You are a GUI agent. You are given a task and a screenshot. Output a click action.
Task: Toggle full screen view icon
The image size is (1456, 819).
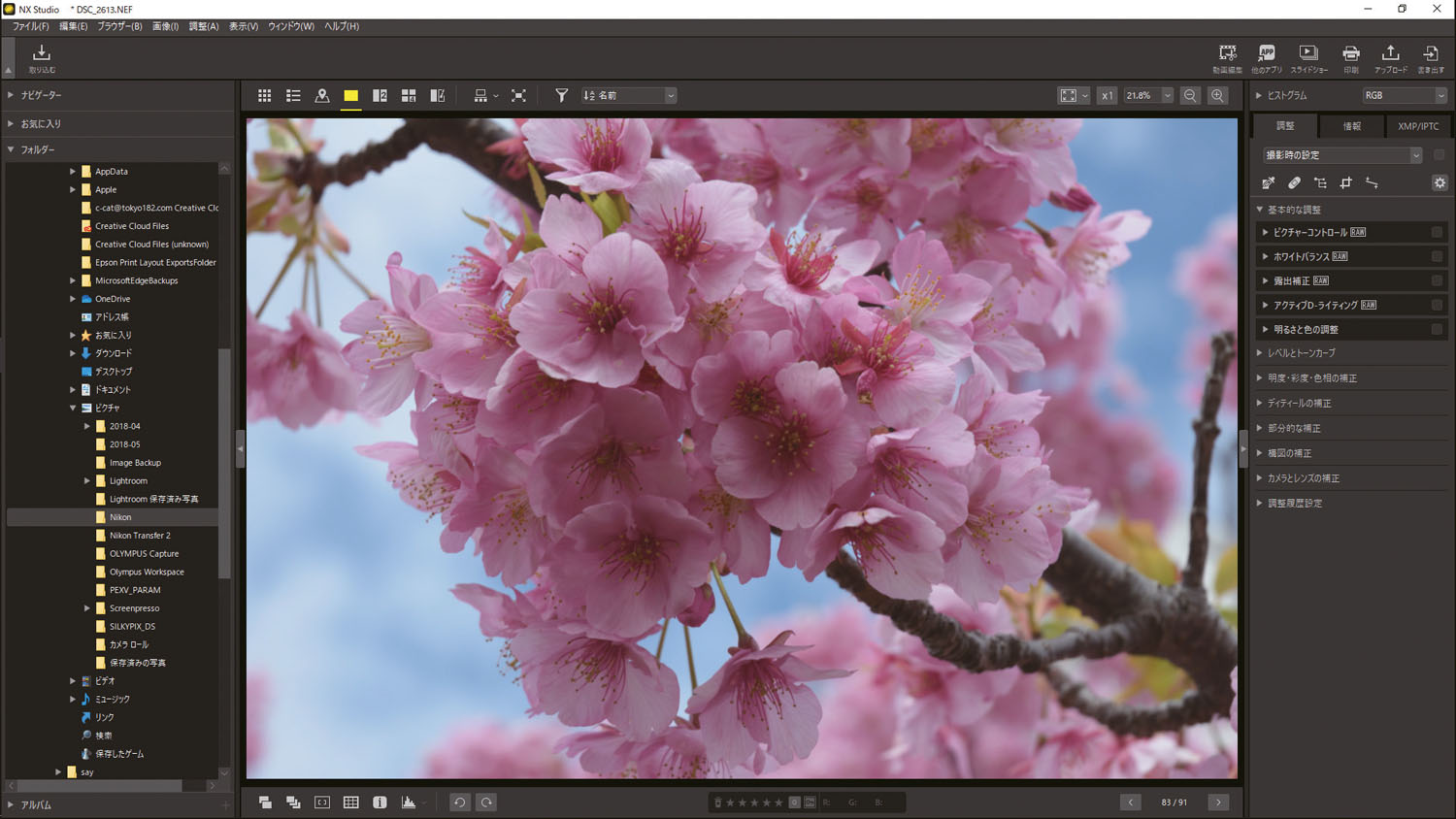tap(518, 95)
